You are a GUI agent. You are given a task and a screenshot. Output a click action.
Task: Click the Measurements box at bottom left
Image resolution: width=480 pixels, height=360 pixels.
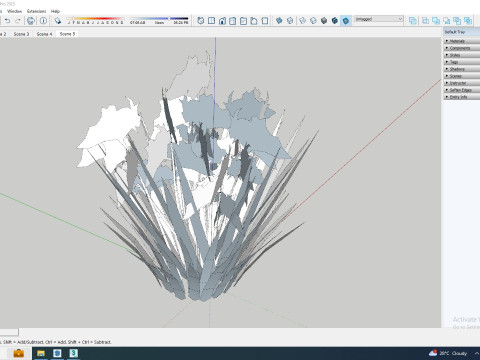click(9, 332)
